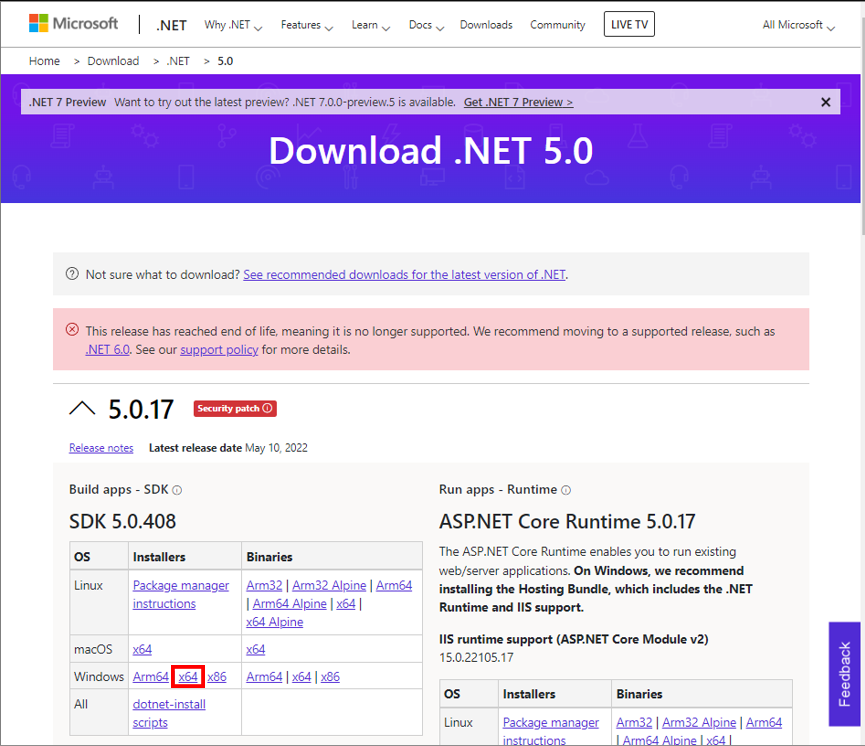Download SDK Linux Arm64 binary
The height and width of the screenshot is (746, 865).
pyautogui.click(x=394, y=585)
